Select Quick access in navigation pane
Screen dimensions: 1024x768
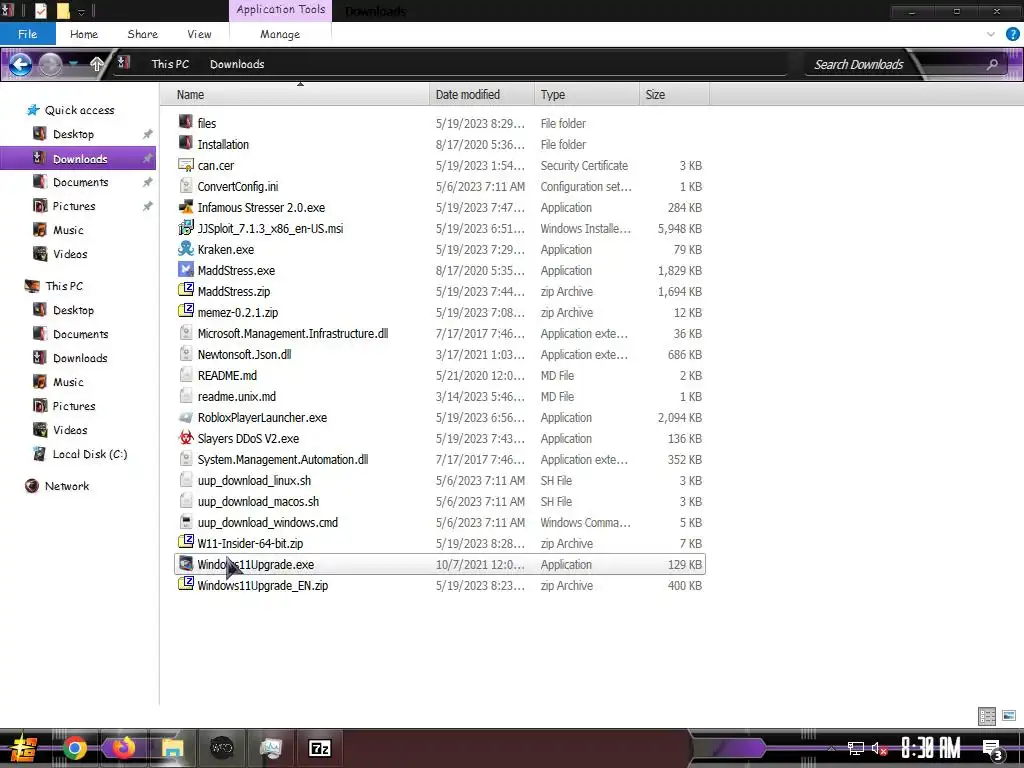click(79, 110)
